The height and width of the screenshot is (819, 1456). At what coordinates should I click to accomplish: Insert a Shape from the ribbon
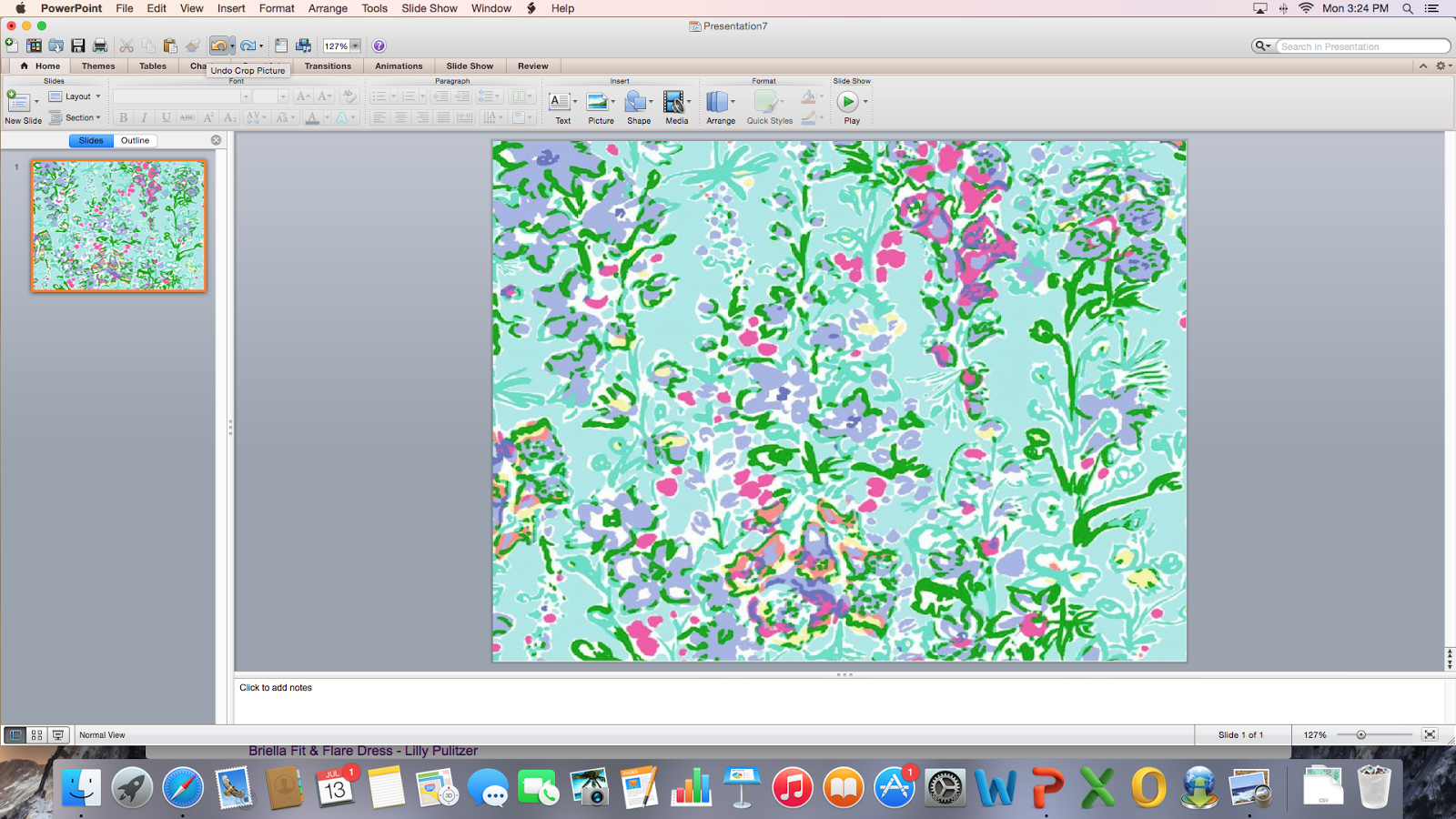tap(638, 107)
